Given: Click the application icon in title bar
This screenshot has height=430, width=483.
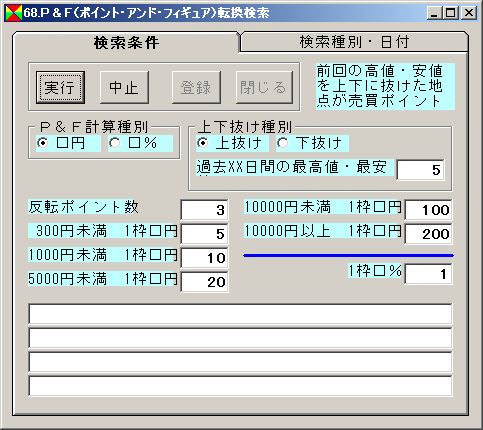Looking at the screenshot, I should [14, 13].
